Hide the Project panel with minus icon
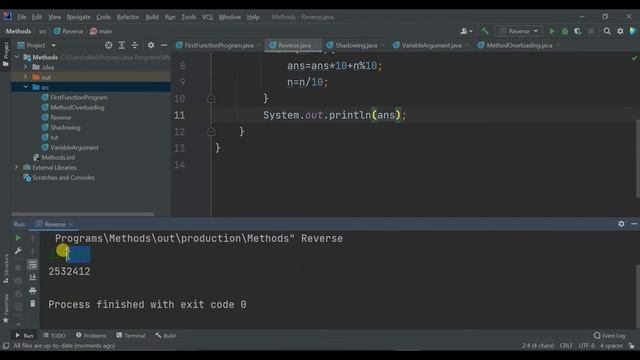640x360 pixels. pos(164,45)
